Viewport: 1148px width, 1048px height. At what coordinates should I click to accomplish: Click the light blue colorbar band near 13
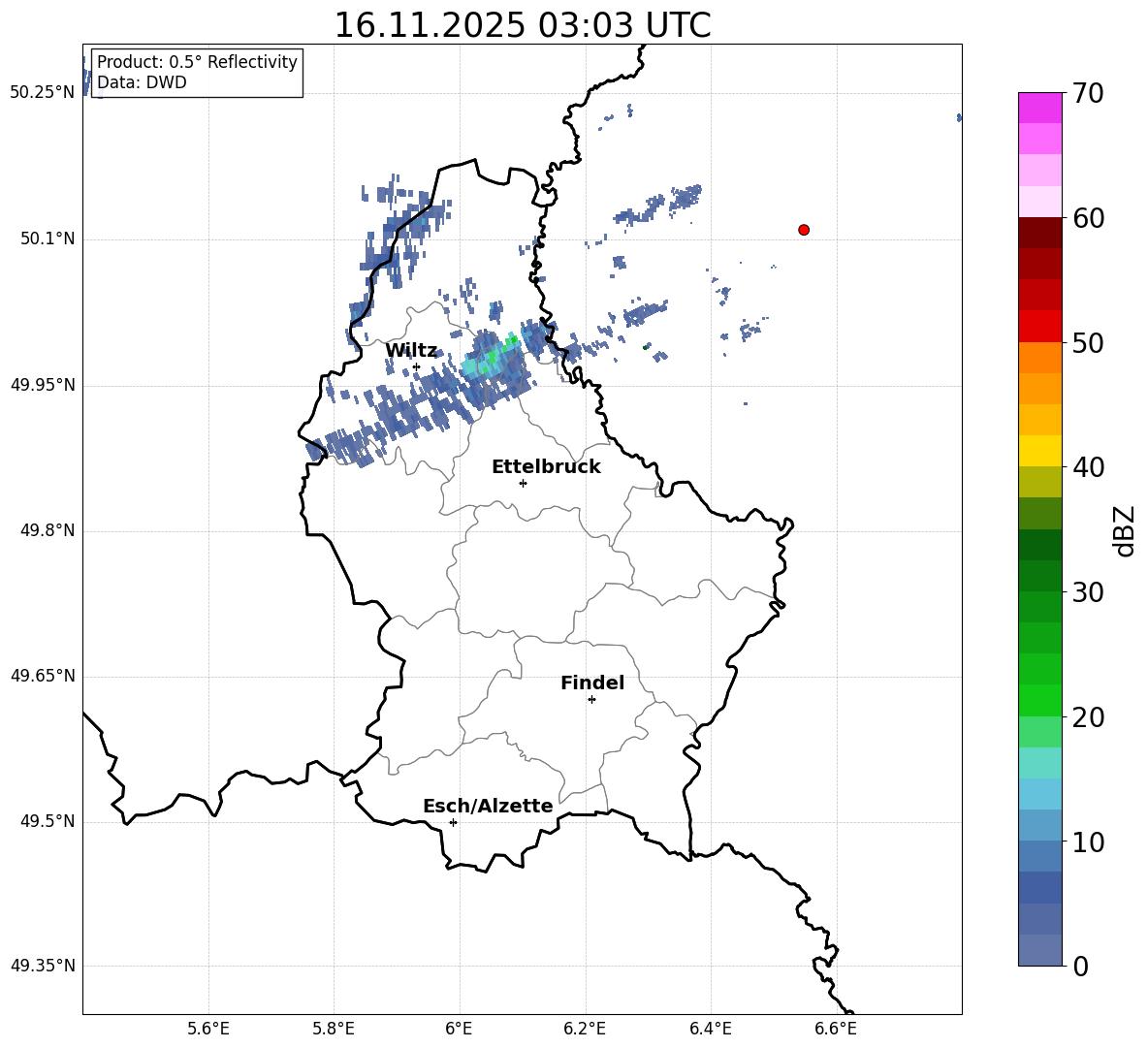[x=1039, y=795]
